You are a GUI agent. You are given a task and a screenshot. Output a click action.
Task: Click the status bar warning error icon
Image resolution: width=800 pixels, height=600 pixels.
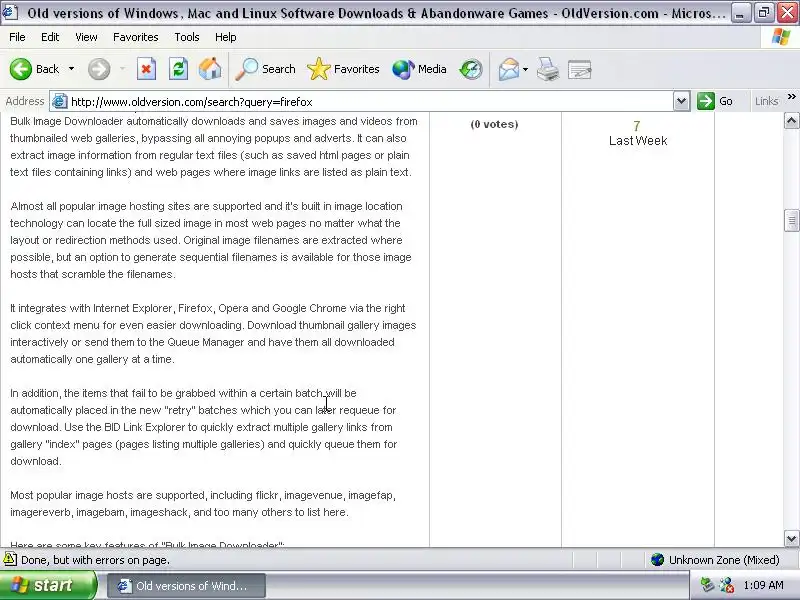tap(10, 560)
